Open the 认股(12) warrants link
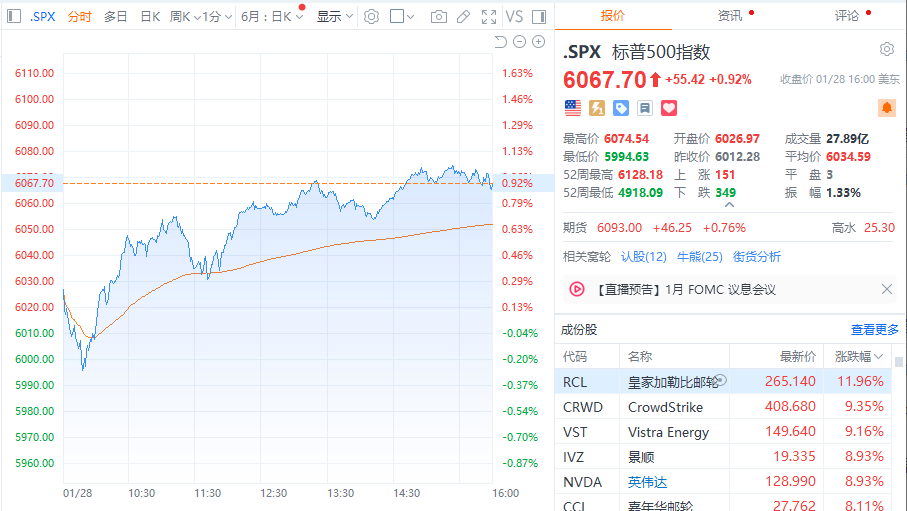Viewport: 907px width, 511px height. point(643,257)
